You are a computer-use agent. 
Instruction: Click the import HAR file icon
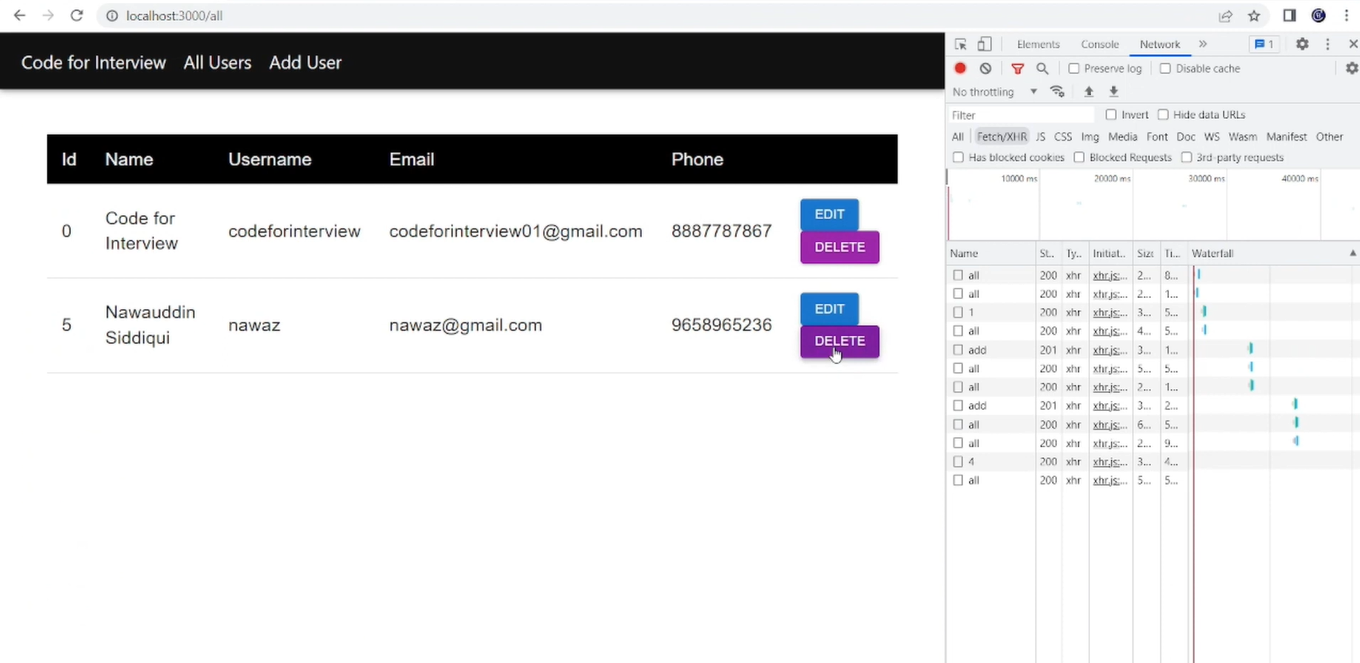pyautogui.click(x=1089, y=91)
